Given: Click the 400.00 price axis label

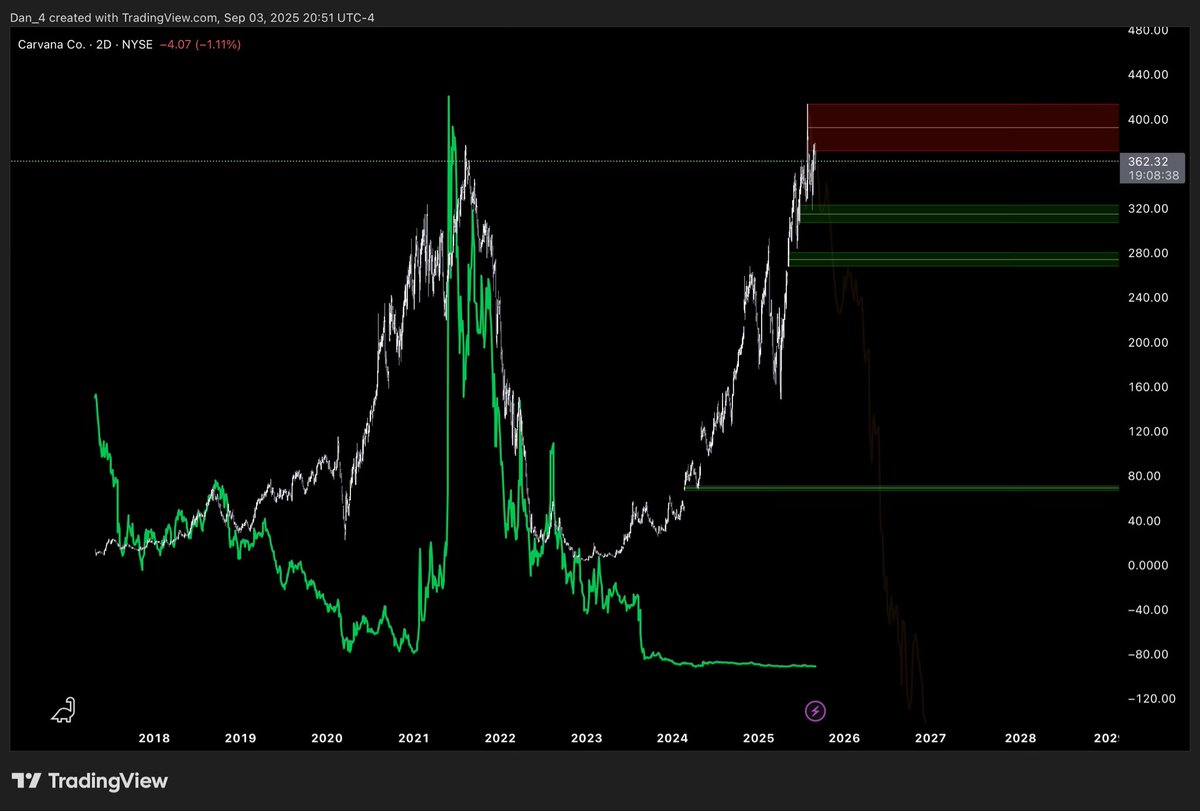Looking at the screenshot, I should click(1148, 119).
